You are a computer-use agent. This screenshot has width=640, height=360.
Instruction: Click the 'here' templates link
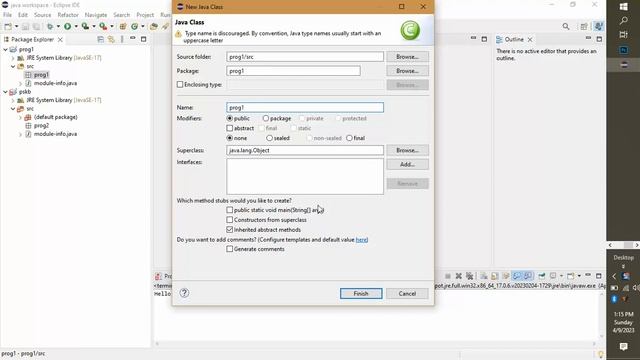(x=362, y=240)
